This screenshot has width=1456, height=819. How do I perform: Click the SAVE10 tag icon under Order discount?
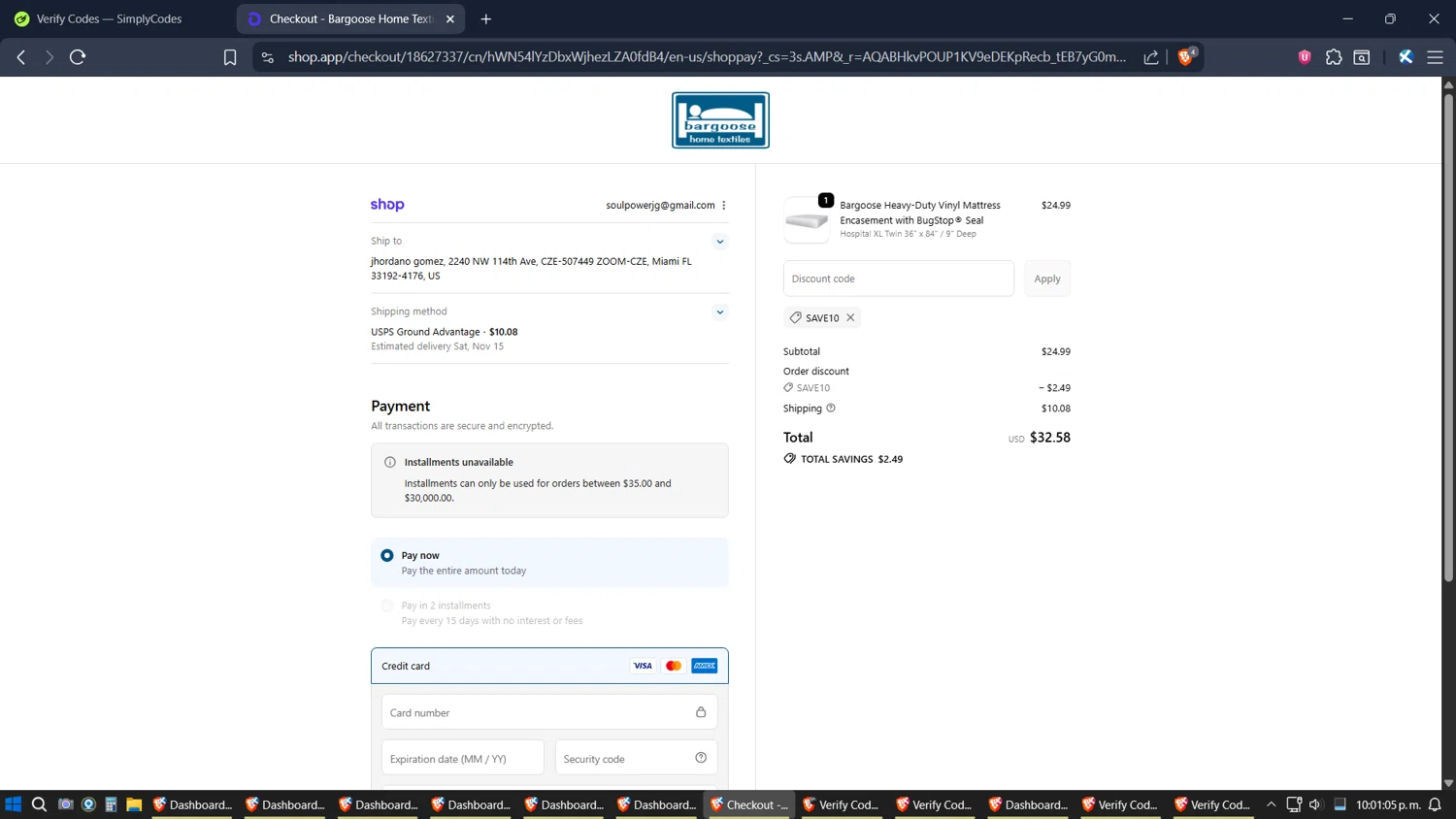tap(788, 387)
